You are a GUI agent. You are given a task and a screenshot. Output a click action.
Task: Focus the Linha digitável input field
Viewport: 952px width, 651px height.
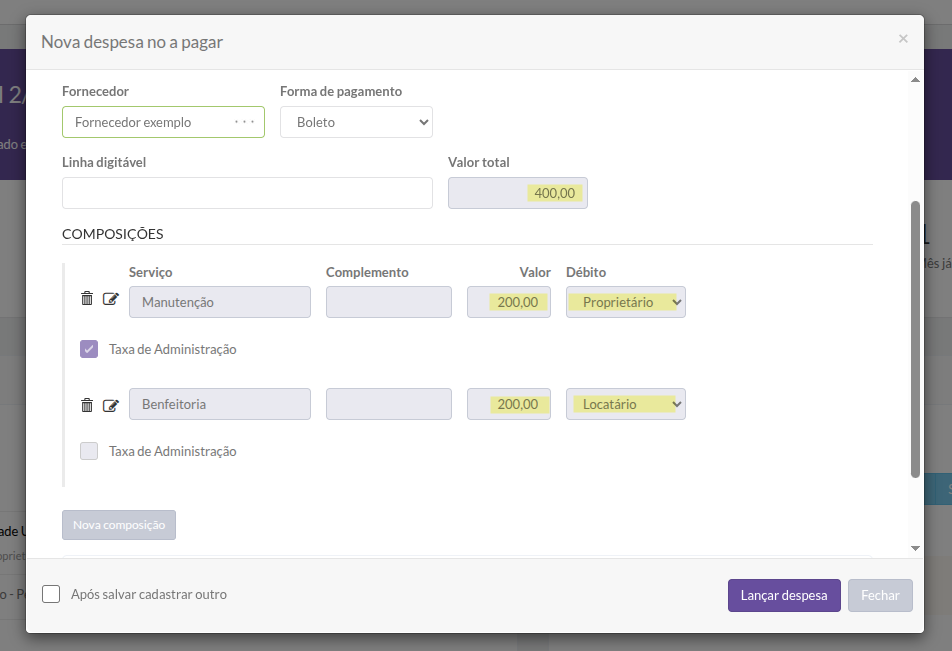click(x=247, y=193)
